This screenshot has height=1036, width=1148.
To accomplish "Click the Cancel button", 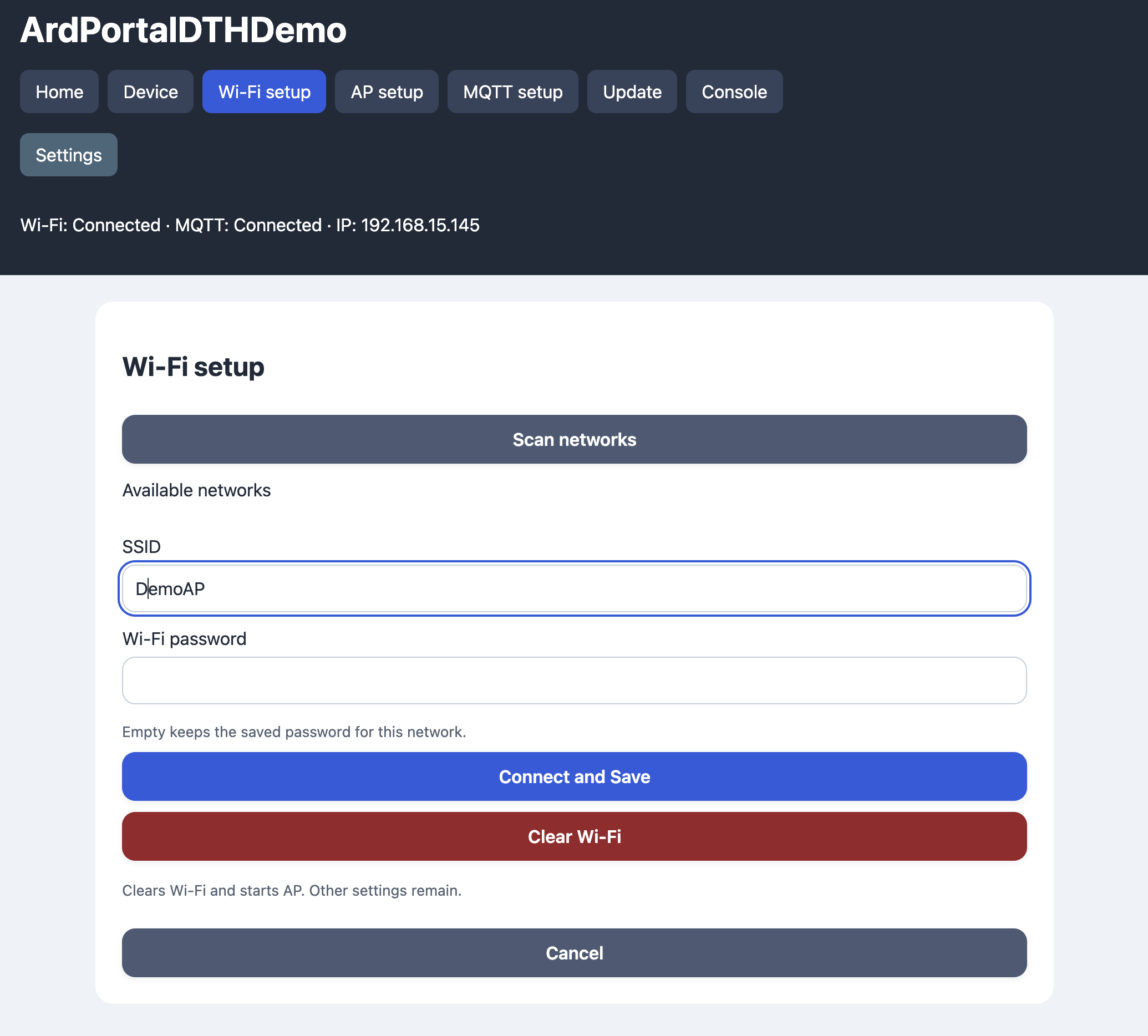I will point(575,953).
